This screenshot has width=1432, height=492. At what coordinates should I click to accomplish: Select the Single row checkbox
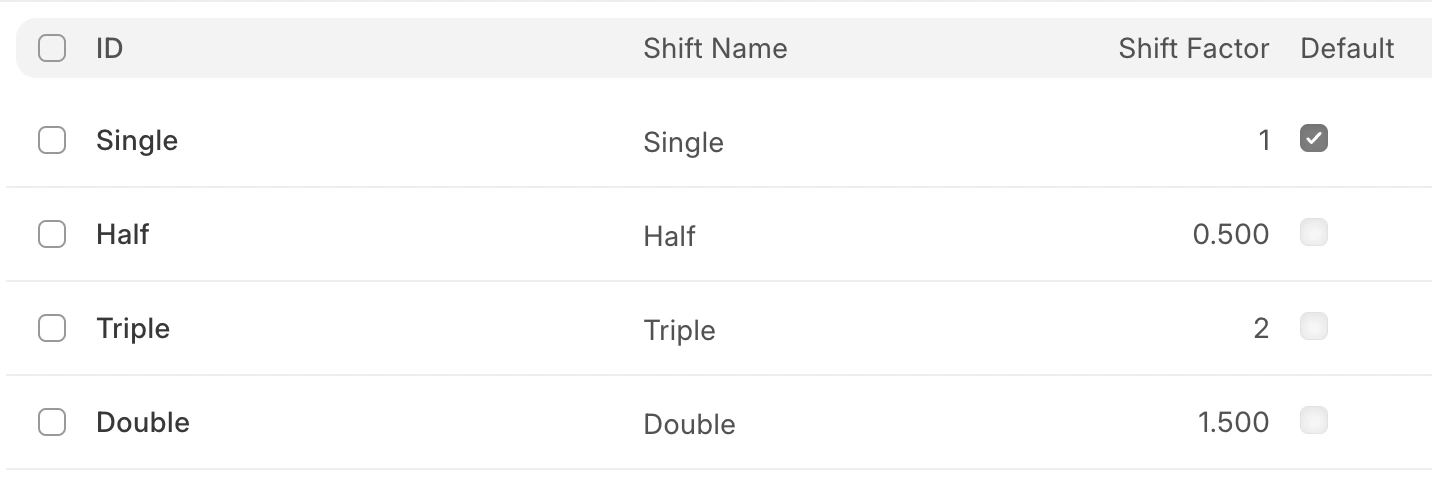(x=52, y=140)
